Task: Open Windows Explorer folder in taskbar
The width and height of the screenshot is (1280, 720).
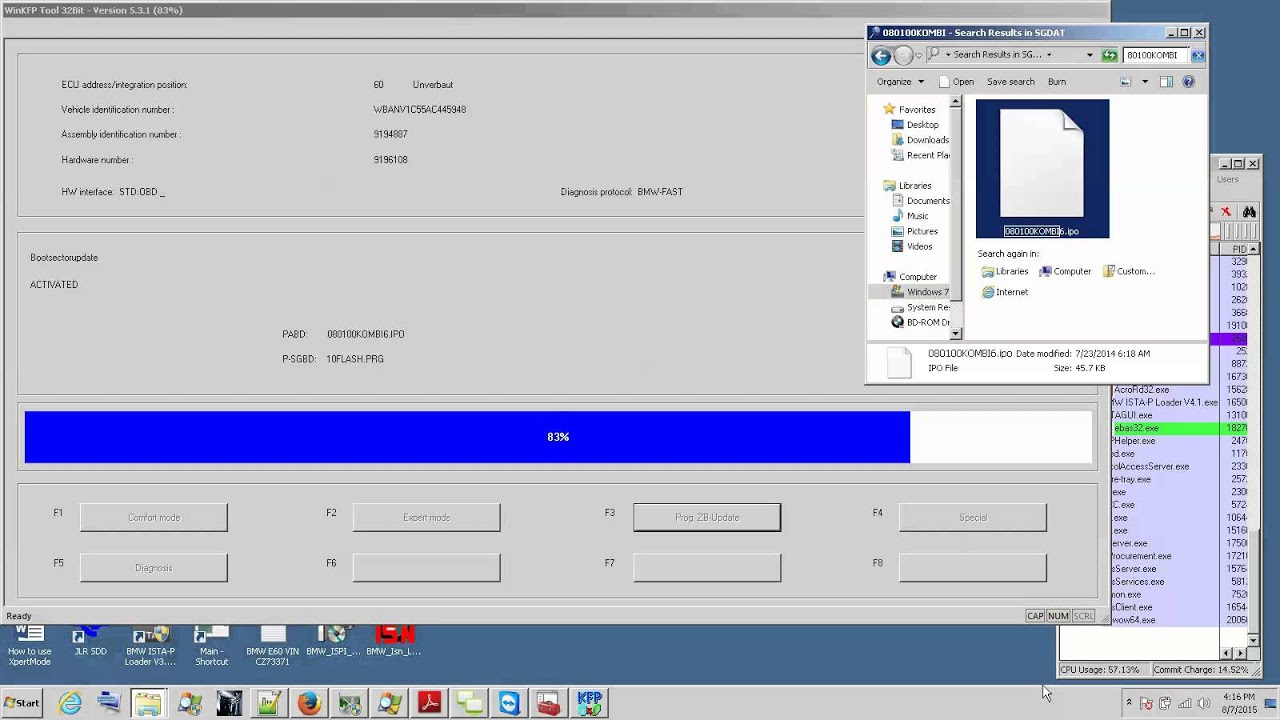Action: click(148, 704)
